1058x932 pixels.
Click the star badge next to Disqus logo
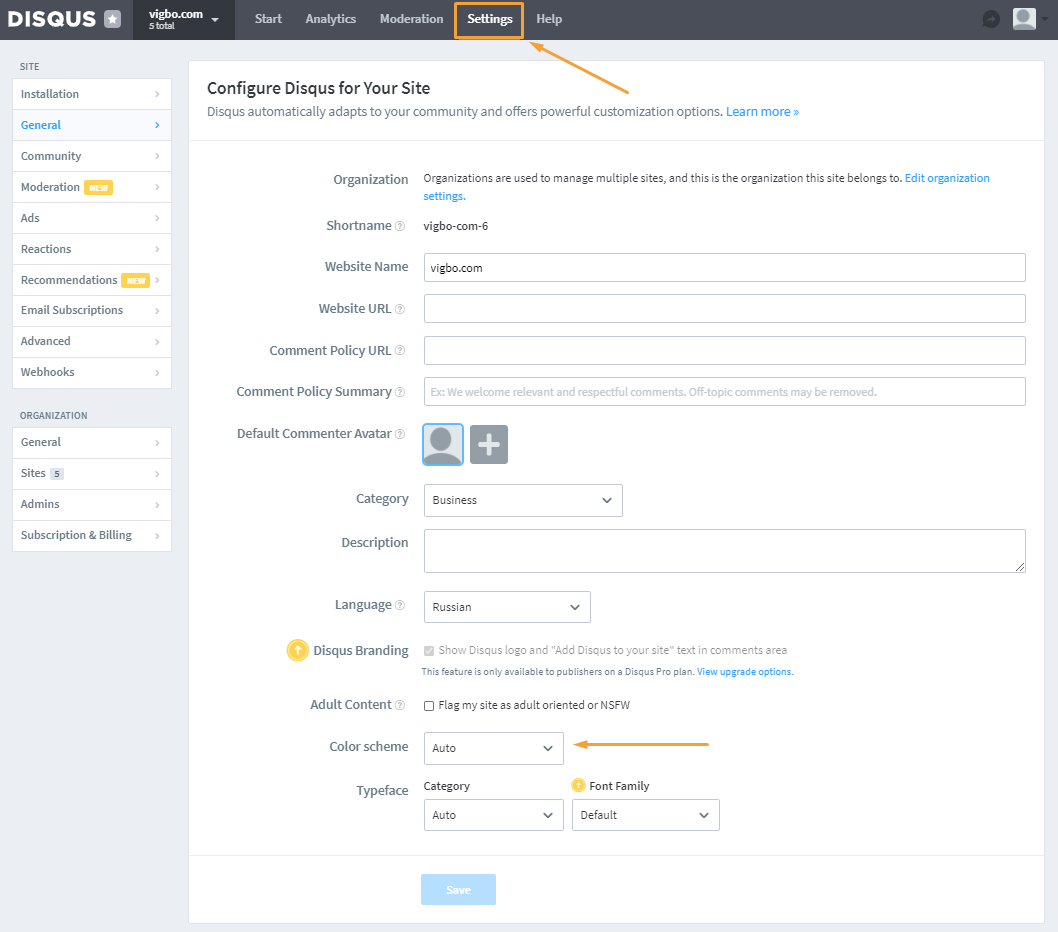(113, 19)
